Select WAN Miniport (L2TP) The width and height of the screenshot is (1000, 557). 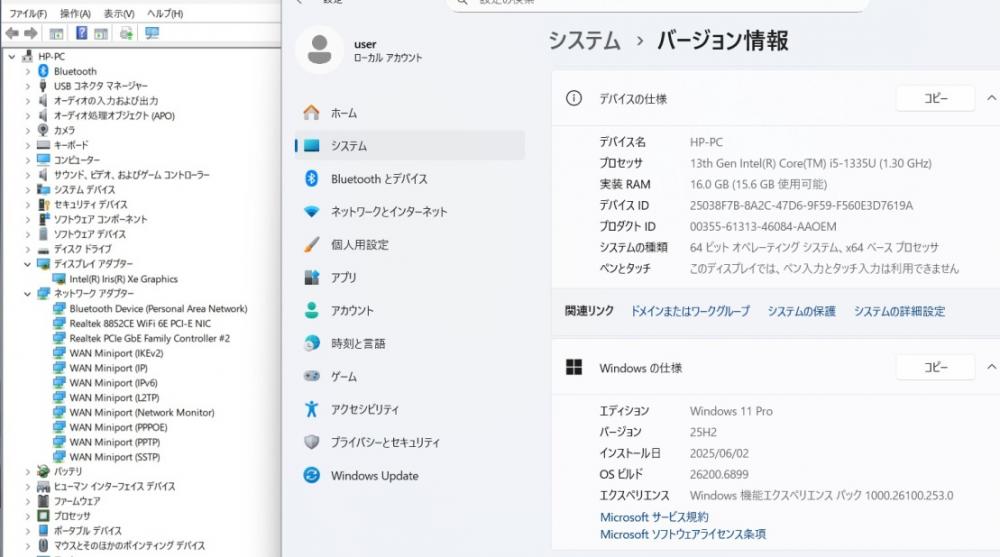[114, 397]
